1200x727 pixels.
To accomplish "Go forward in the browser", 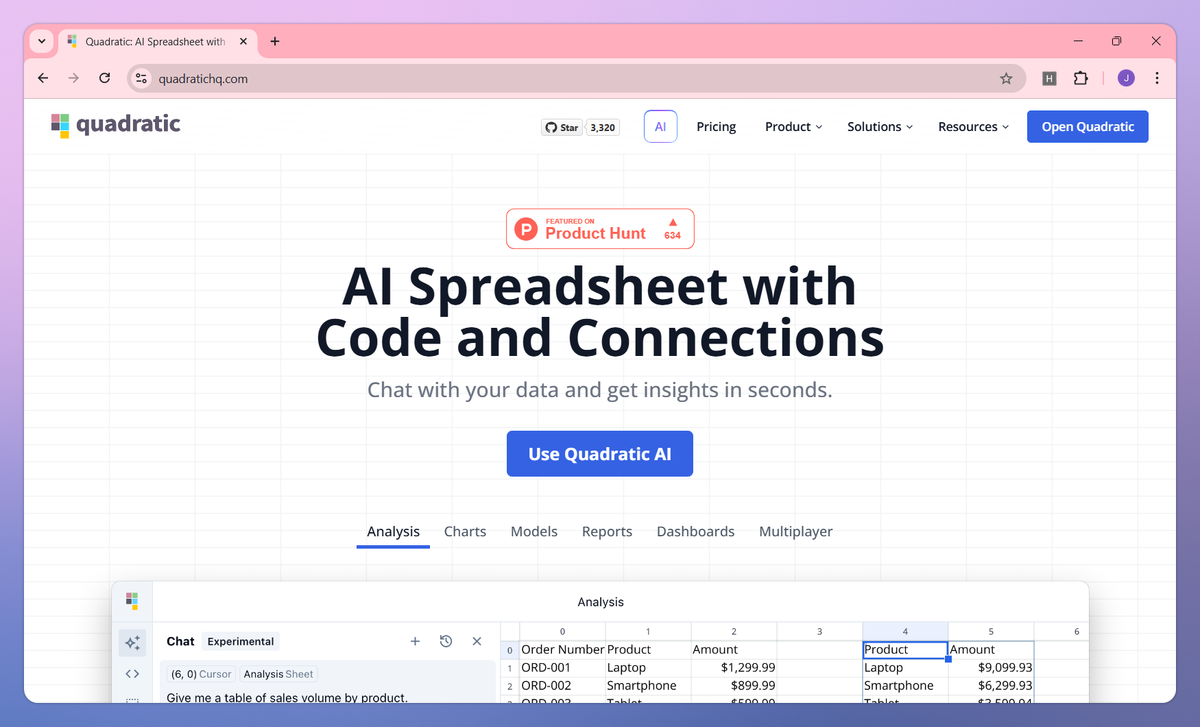I will (x=73, y=78).
